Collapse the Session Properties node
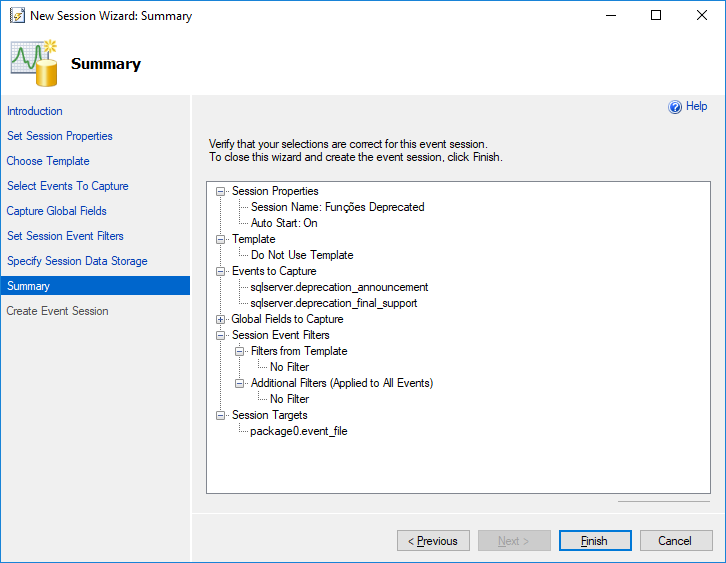The image size is (726, 563). point(220,191)
